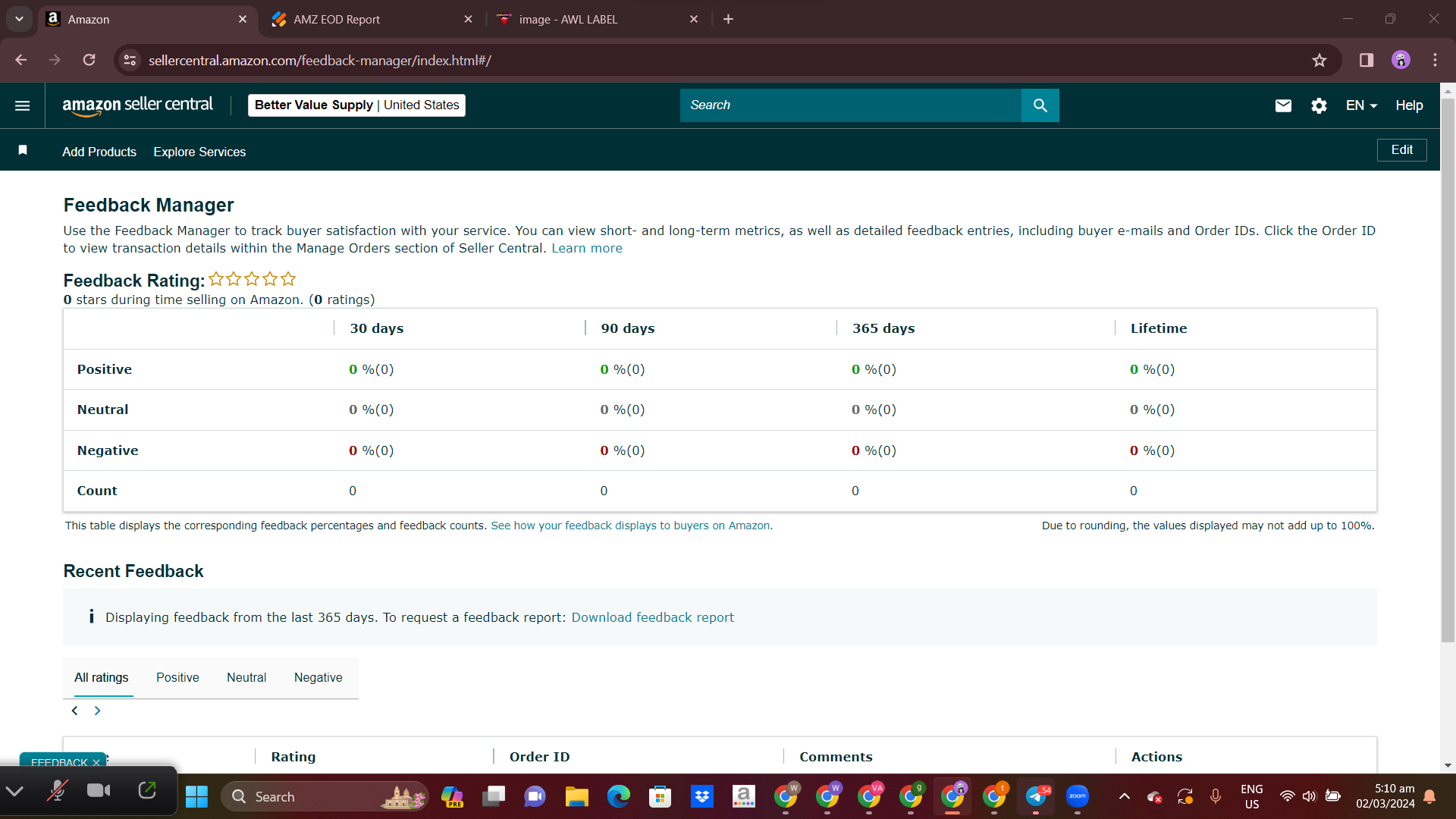Click the address bar URL
1456x819 pixels.
coord(320,60)
